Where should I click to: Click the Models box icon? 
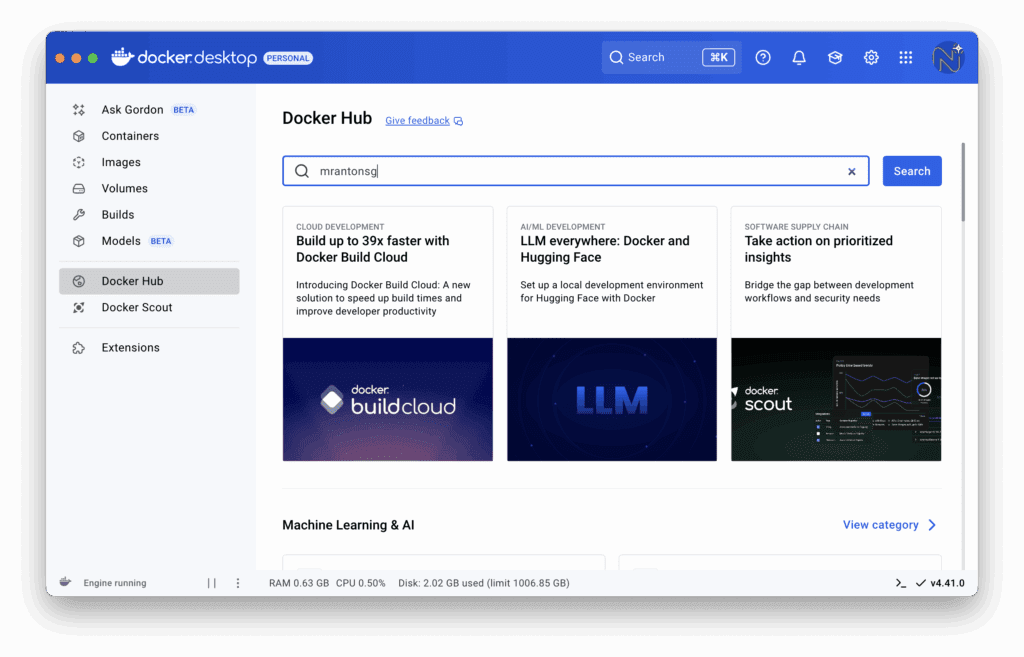79,241
